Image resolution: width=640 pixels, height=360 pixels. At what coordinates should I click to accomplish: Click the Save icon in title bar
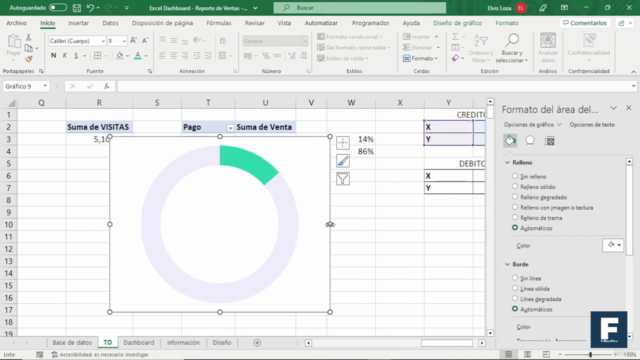pos(76,8)
